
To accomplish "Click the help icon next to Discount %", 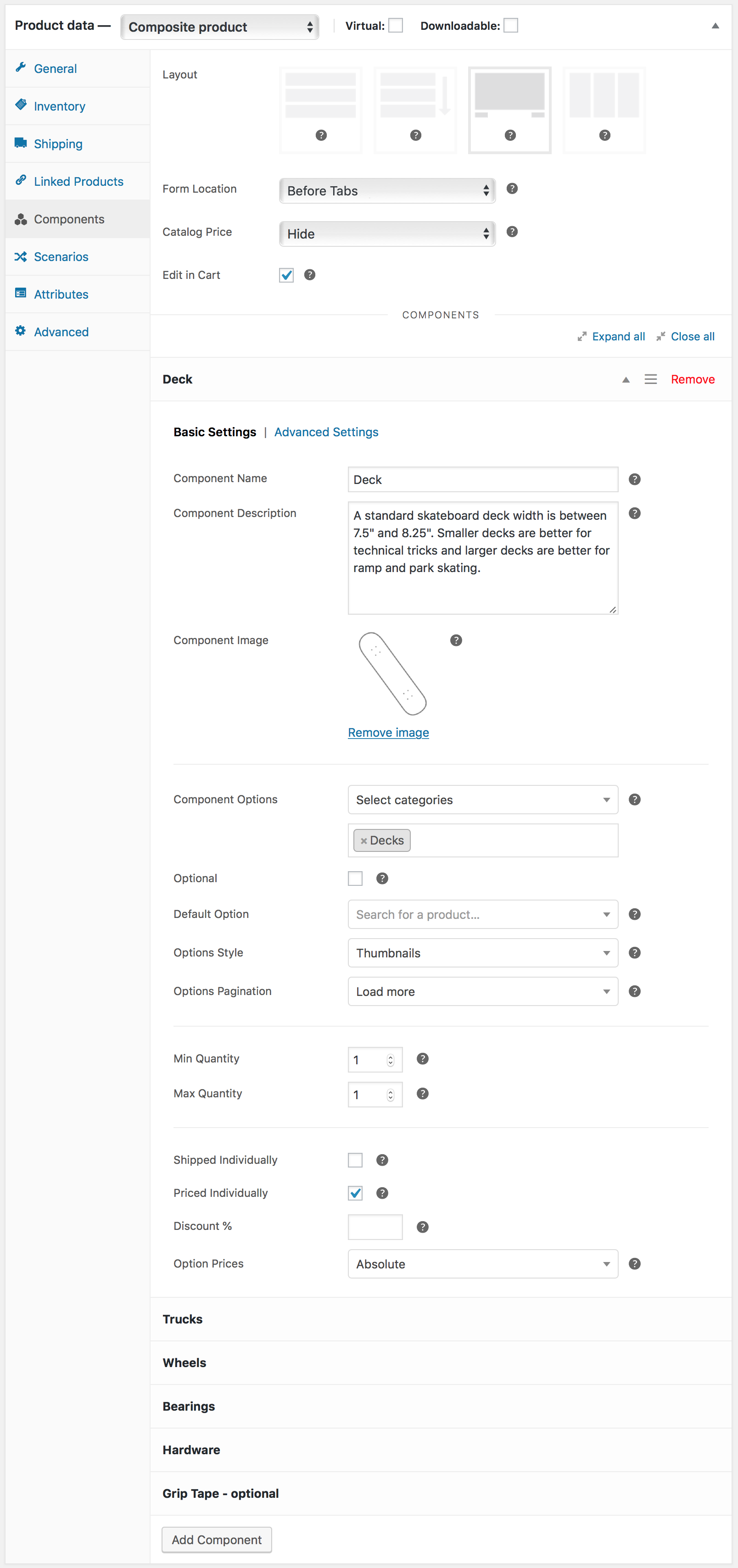I will pyautogui.click(x=423, y=1227).
